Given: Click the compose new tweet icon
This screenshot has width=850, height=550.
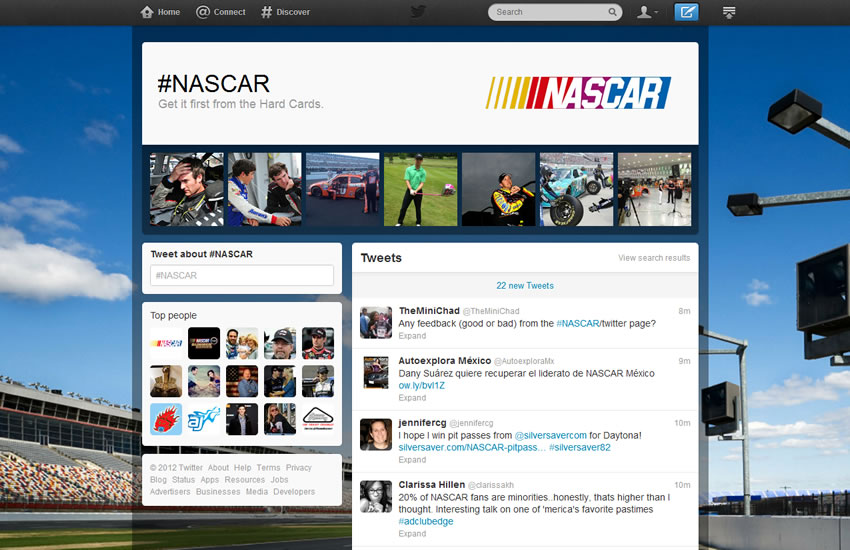Looking at the screenshot, I should pos(686,12).
